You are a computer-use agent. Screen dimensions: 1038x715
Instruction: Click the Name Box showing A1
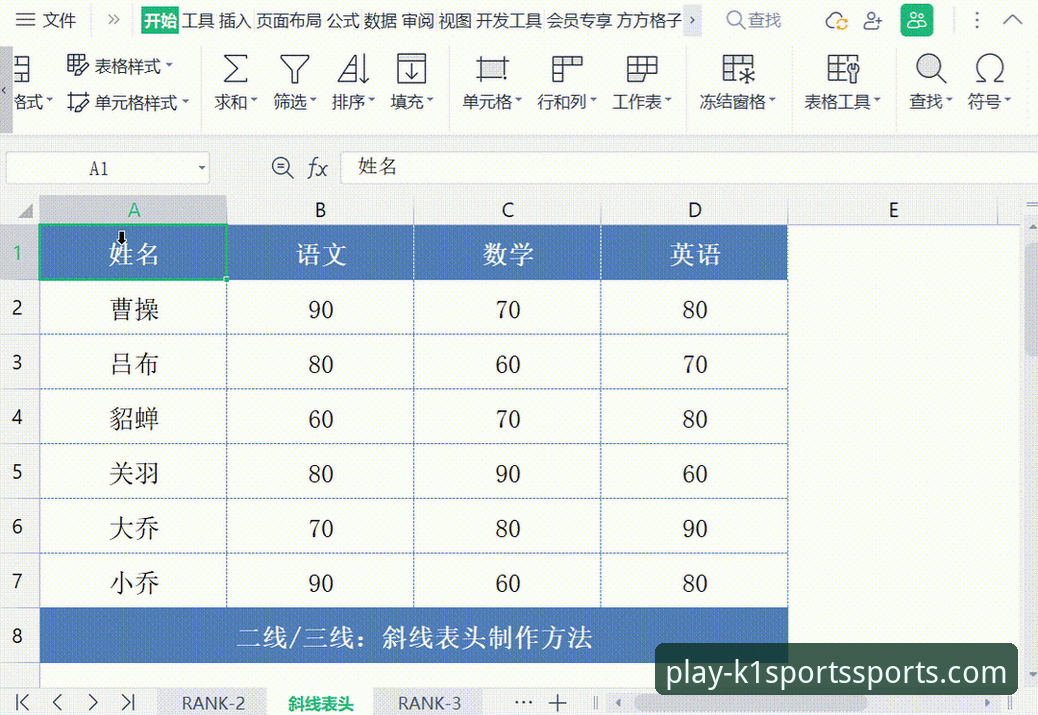99,168
